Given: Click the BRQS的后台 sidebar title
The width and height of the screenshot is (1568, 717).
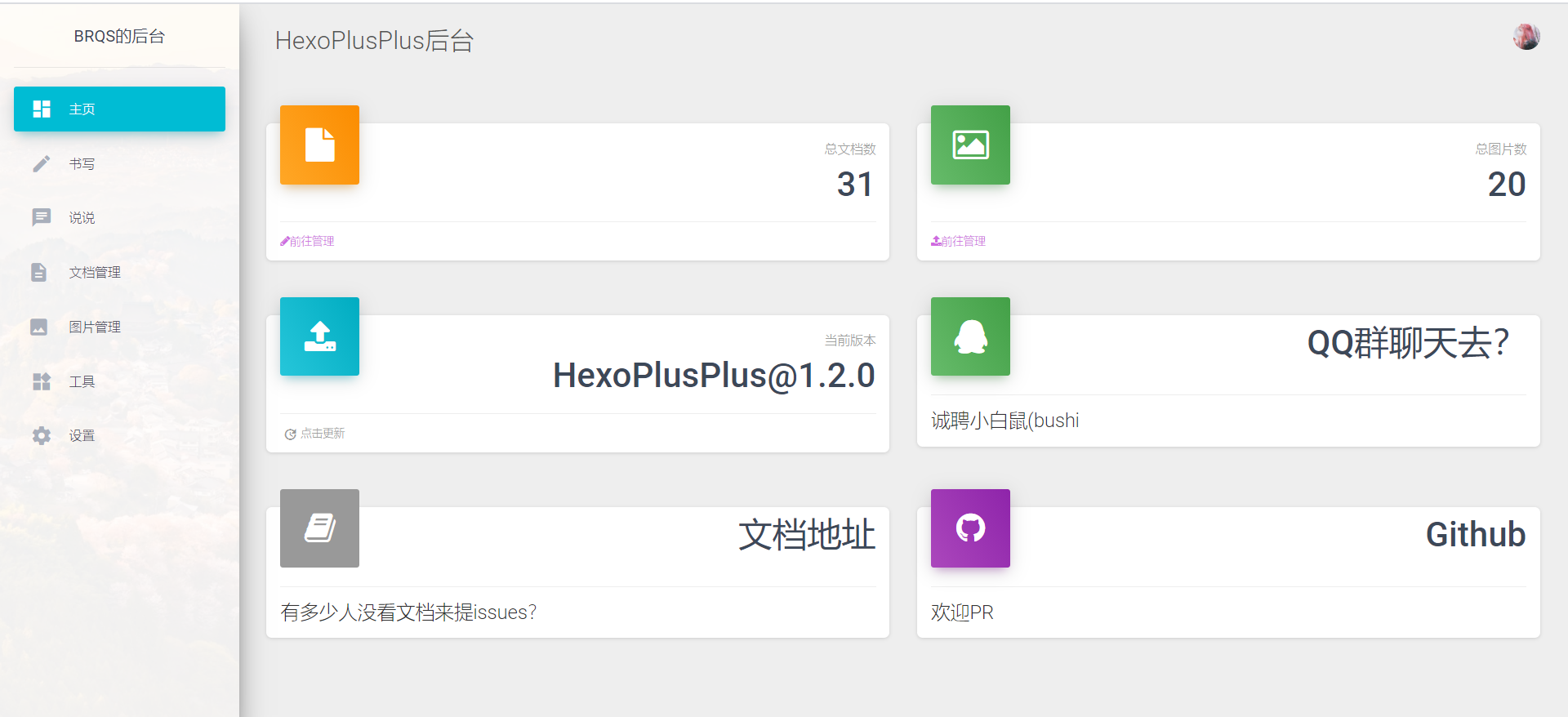Looking at the screenshot, I should tap(119, 36).
